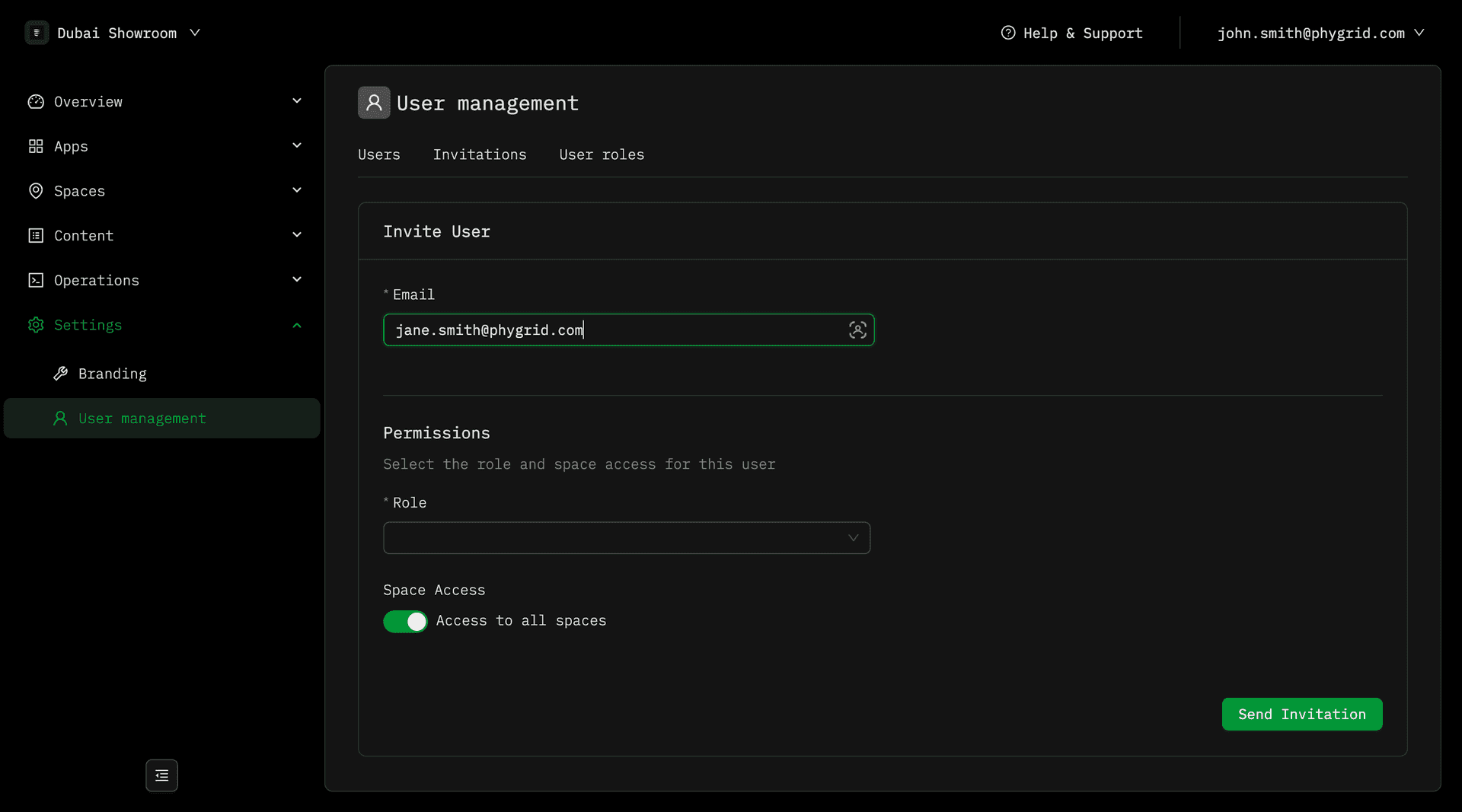Click the 'Access to all spaces' label text

pyautogui.click(x=522, y=621)
